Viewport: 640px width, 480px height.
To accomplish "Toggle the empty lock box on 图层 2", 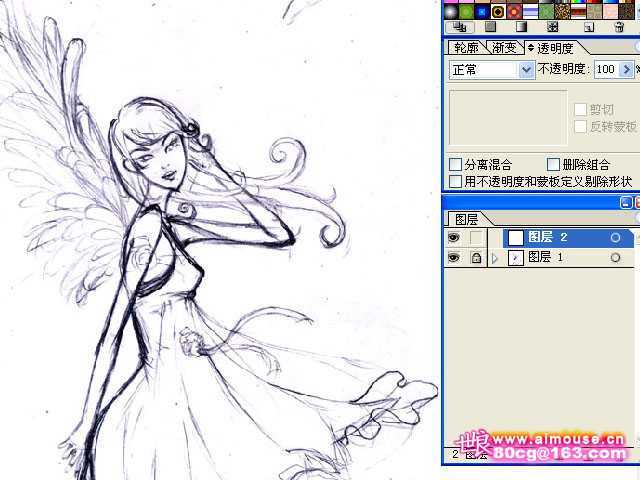I will click(476, 237).
